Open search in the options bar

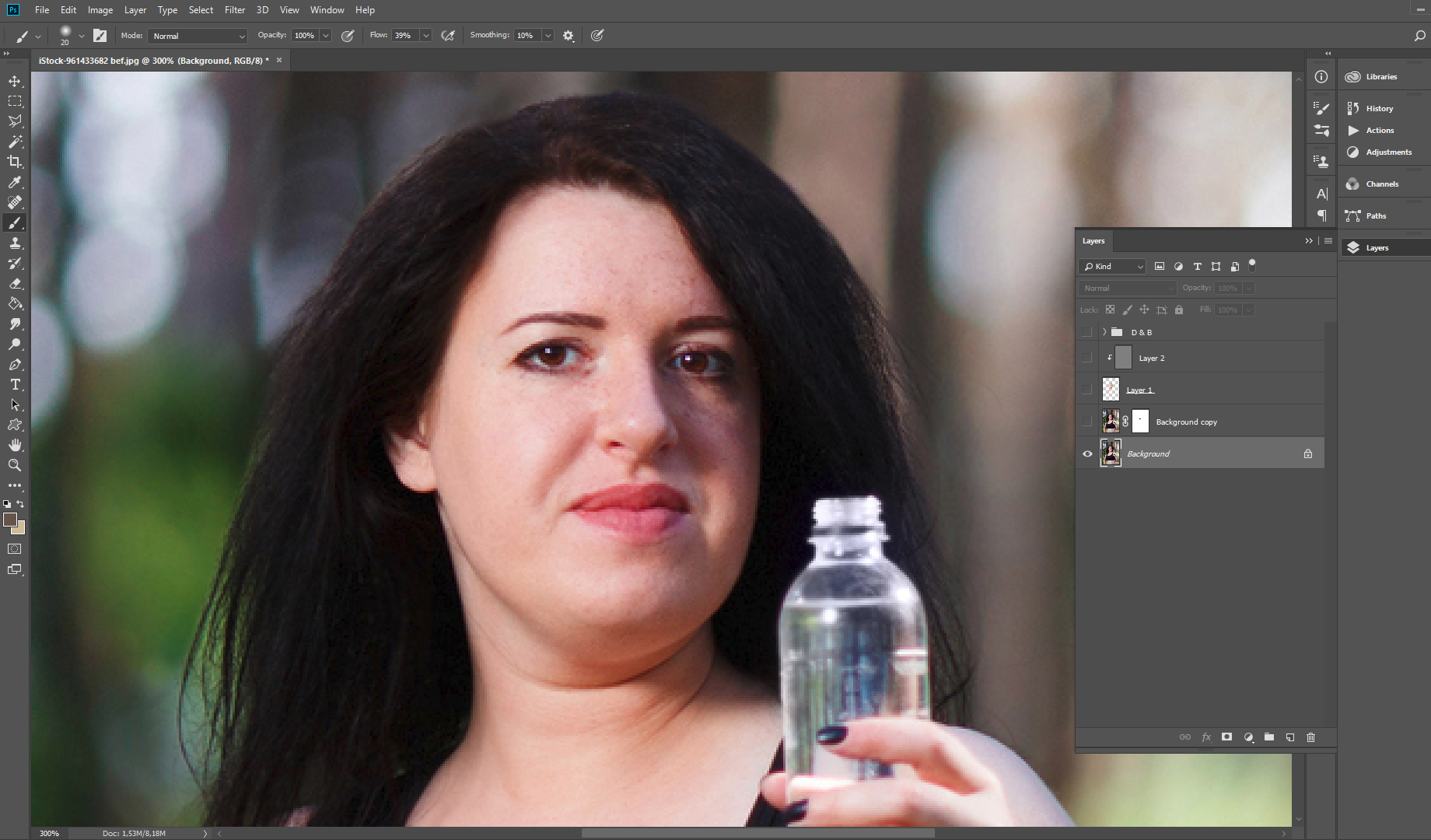pyautogui.click(x=1419, y=36)
